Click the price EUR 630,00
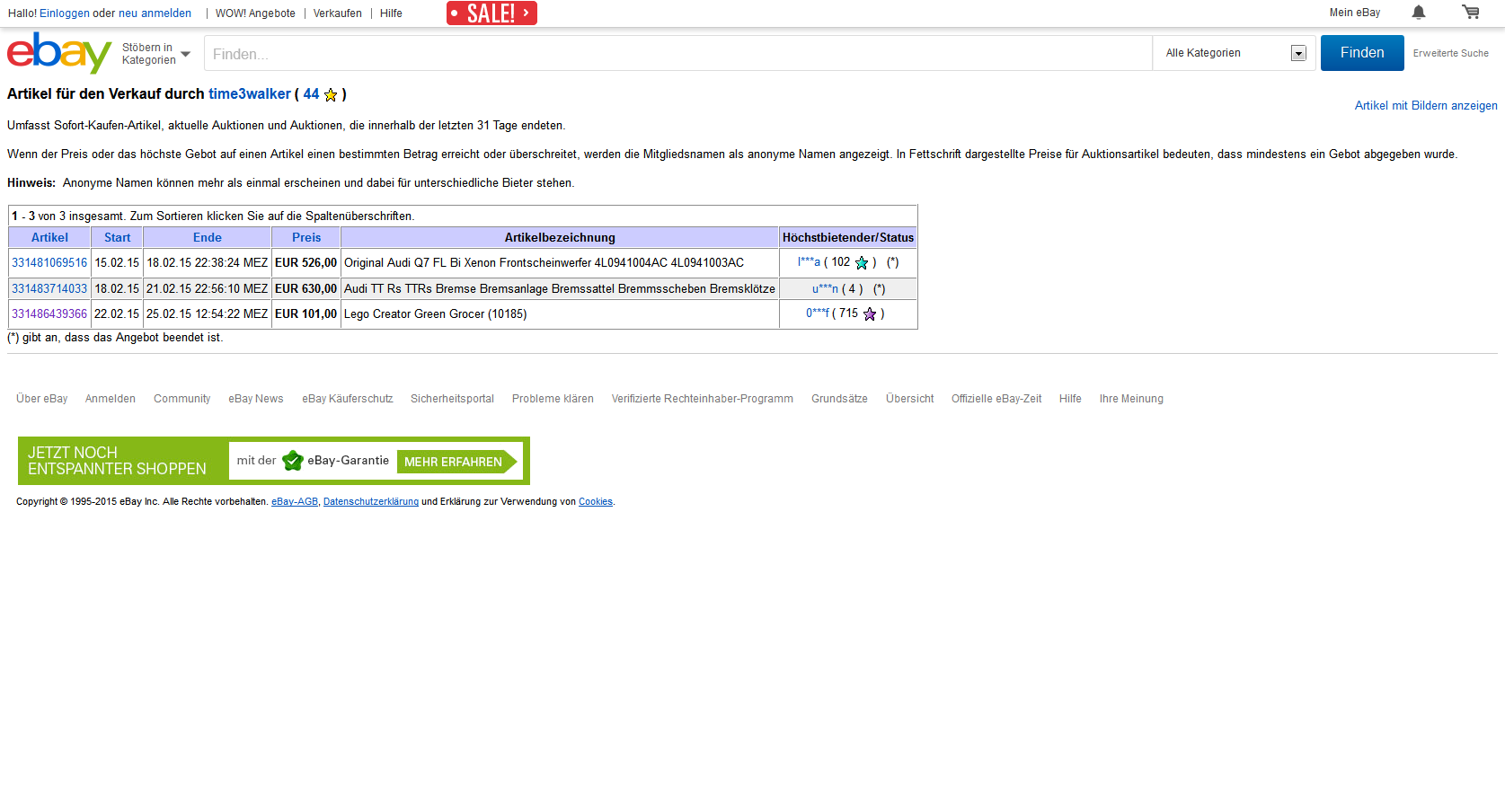The image size is (1505, 812). [x=305, y=288]
